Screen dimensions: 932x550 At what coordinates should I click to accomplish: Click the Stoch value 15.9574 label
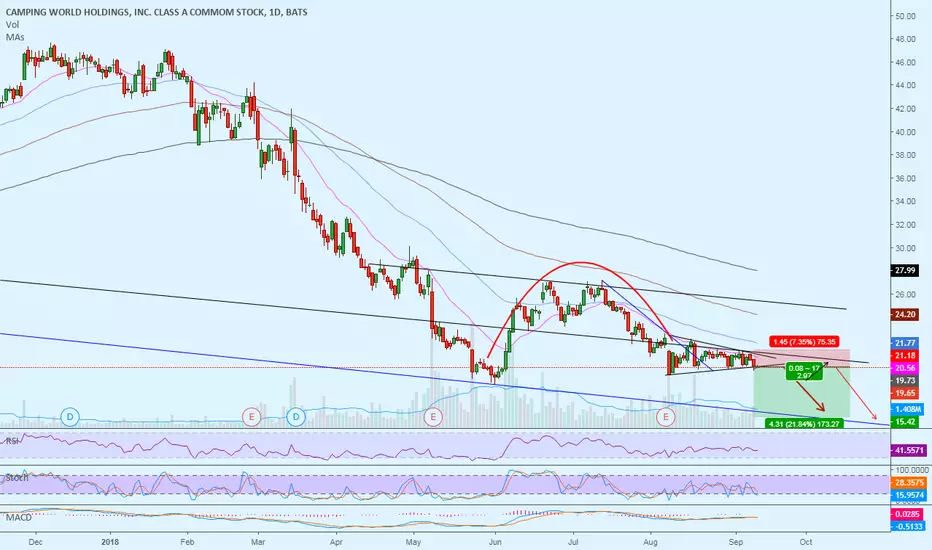pos(909,495)
